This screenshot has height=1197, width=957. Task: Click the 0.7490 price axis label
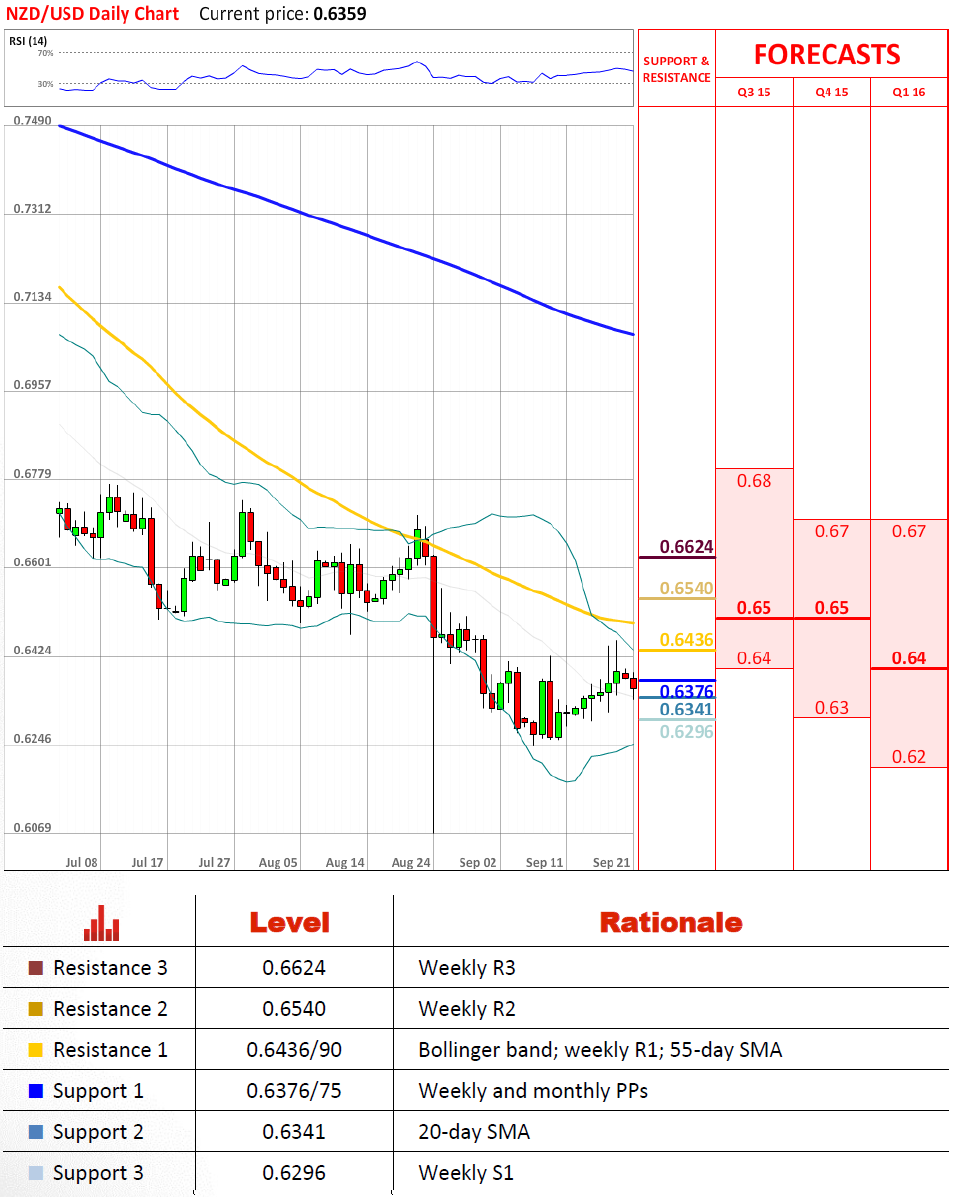[x=33, y=121]
